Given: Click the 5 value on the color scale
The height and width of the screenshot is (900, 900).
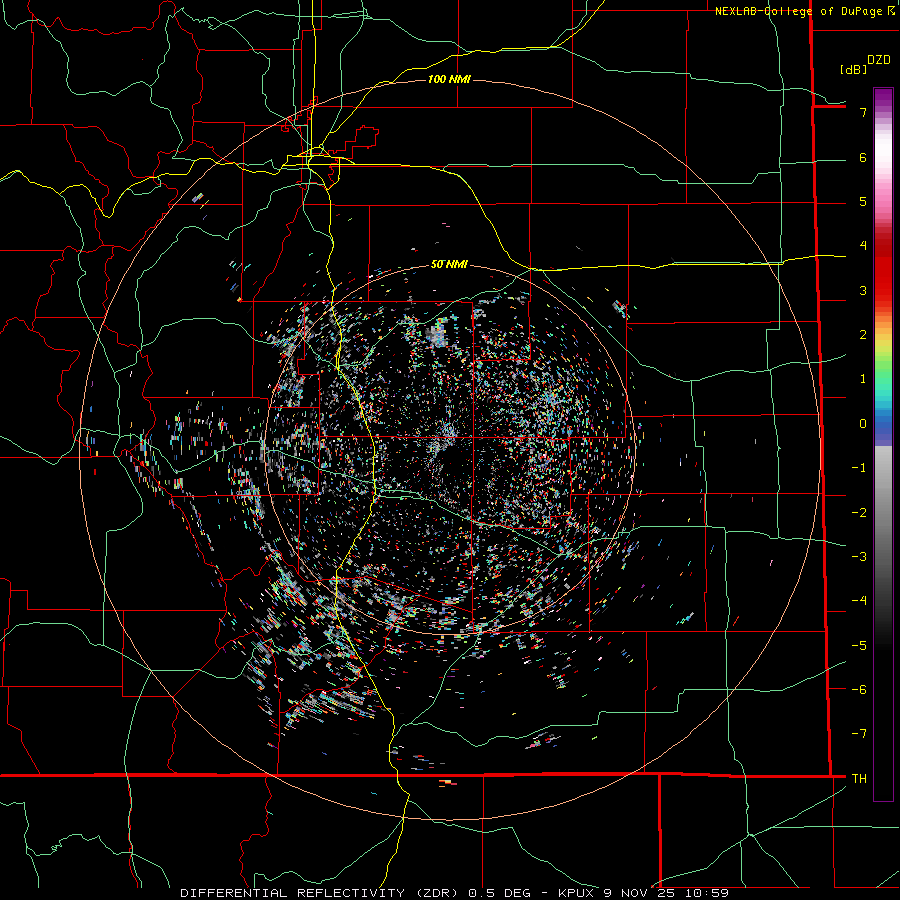Looking at the screenshot, I should pyautogui.click(x=863, y=201).
